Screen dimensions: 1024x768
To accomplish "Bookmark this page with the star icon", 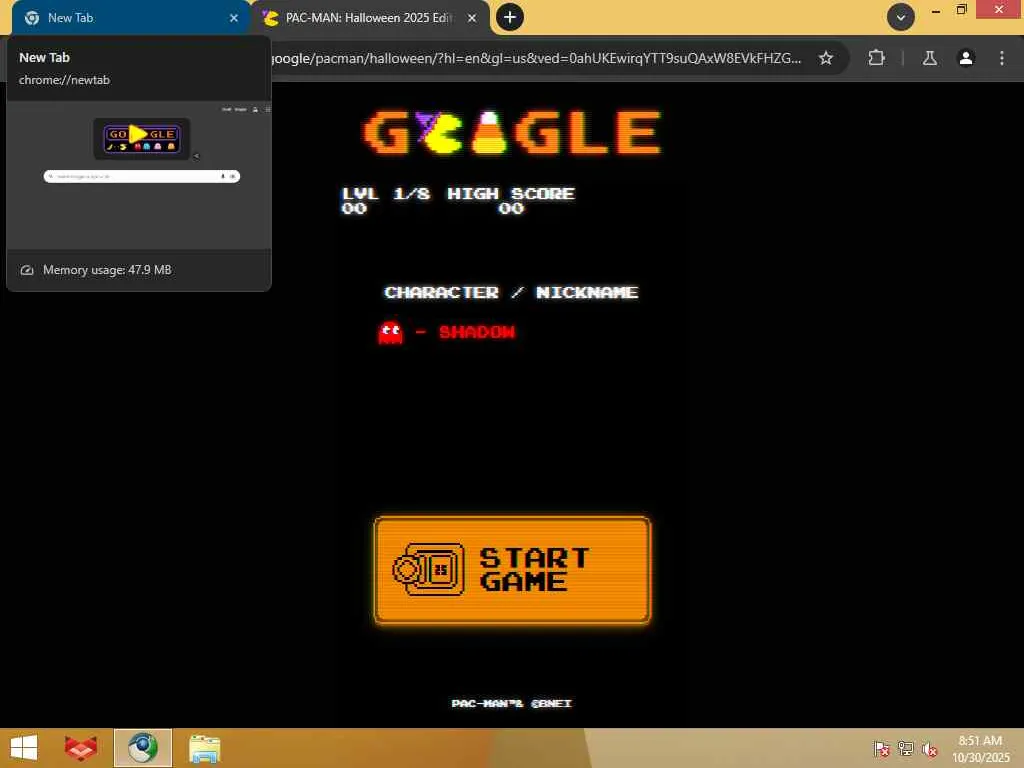I will click(x=825, y=58).
